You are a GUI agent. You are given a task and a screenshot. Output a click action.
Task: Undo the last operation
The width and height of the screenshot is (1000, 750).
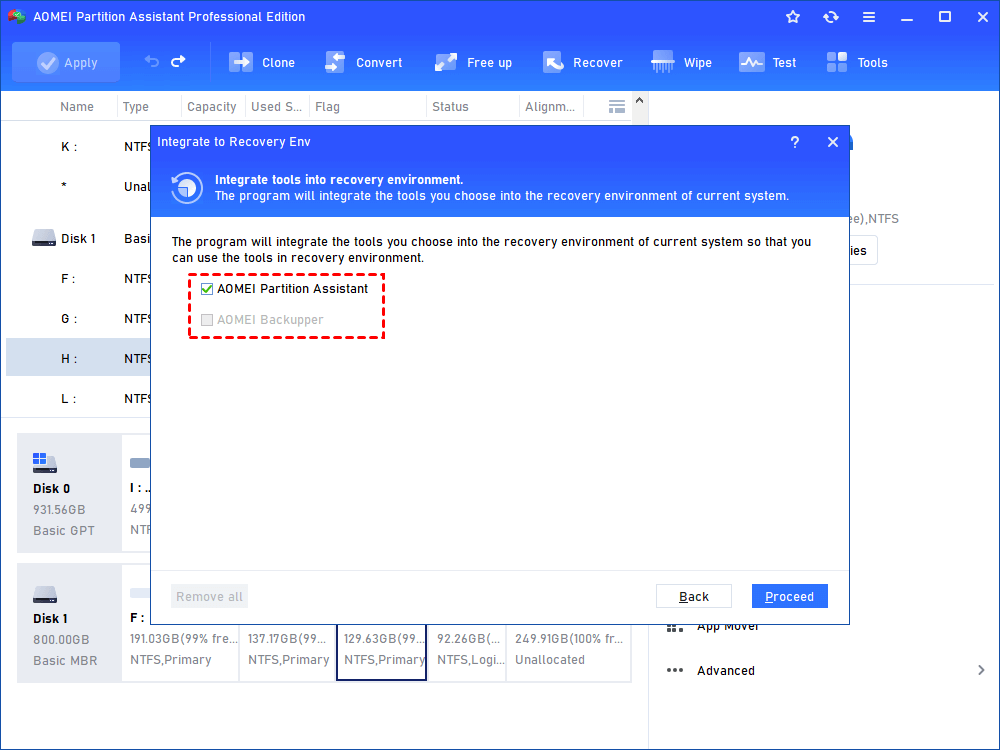coord(152,62)
